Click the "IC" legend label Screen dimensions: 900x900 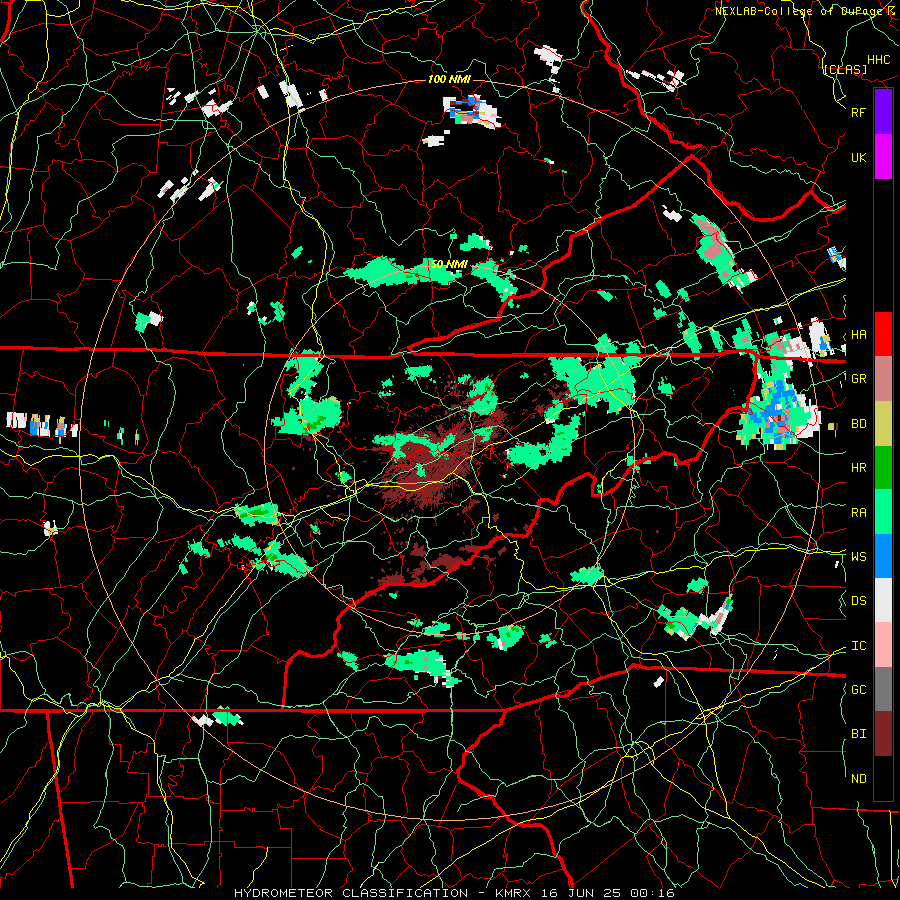click(858, 646)
